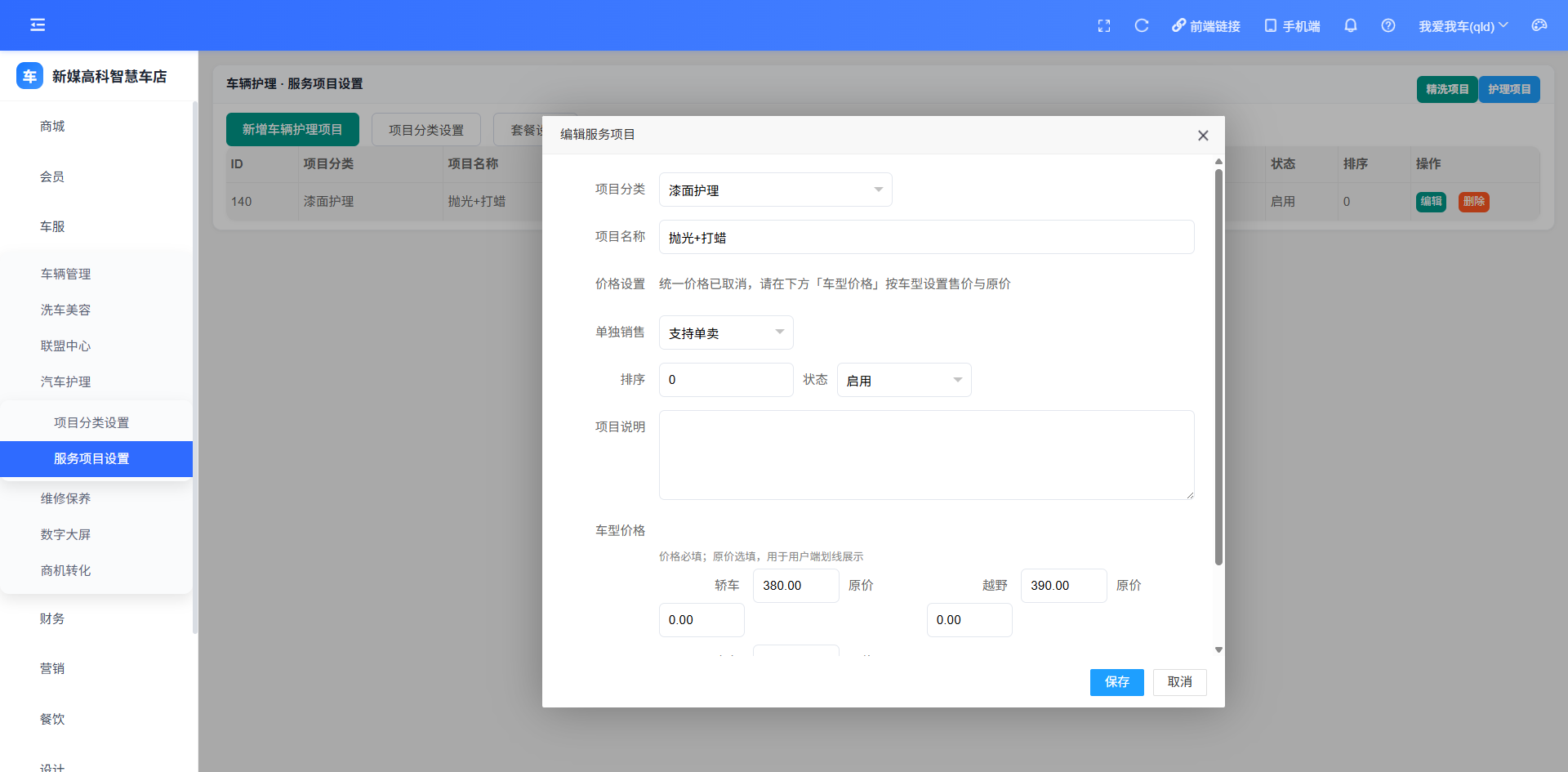This screenshot has height=772, width=1568.
Task: Open the 状态 dropdown showing 启用
Action: click(904, 380)
